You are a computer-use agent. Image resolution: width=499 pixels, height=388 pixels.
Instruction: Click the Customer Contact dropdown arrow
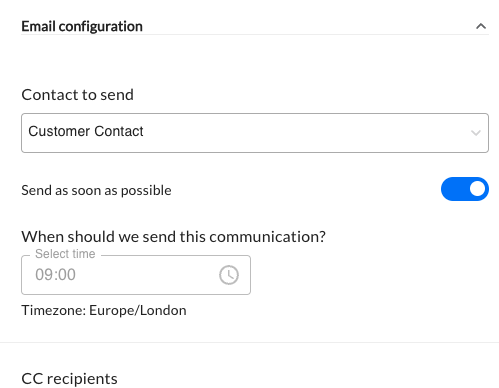click(x=476, y=133)
